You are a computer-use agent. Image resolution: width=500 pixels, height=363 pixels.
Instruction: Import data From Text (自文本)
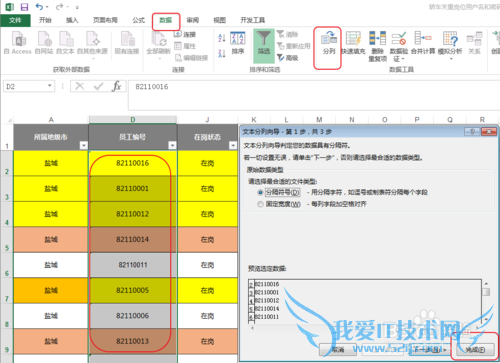65,43
